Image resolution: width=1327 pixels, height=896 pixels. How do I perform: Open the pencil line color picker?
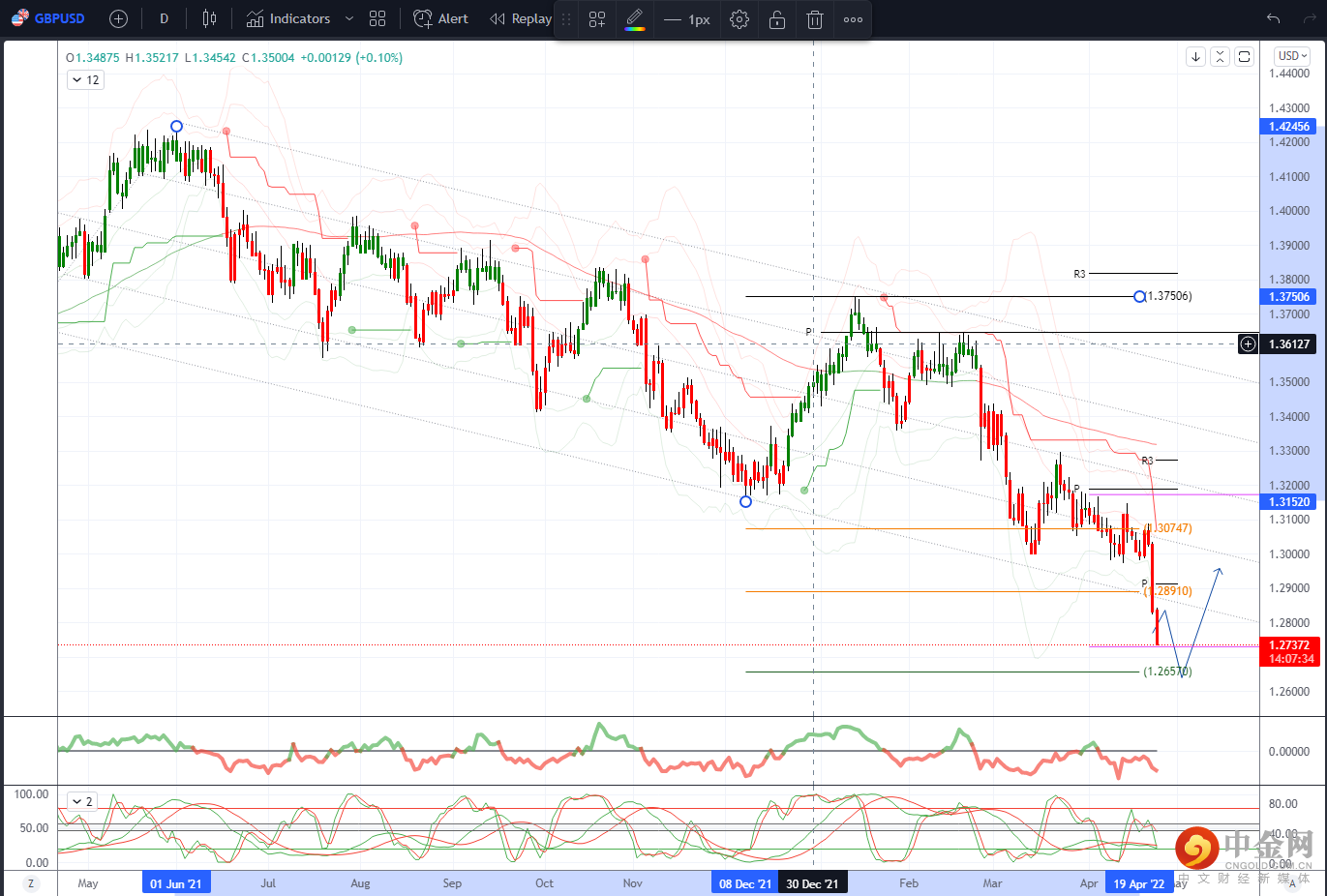pos(635,19)
